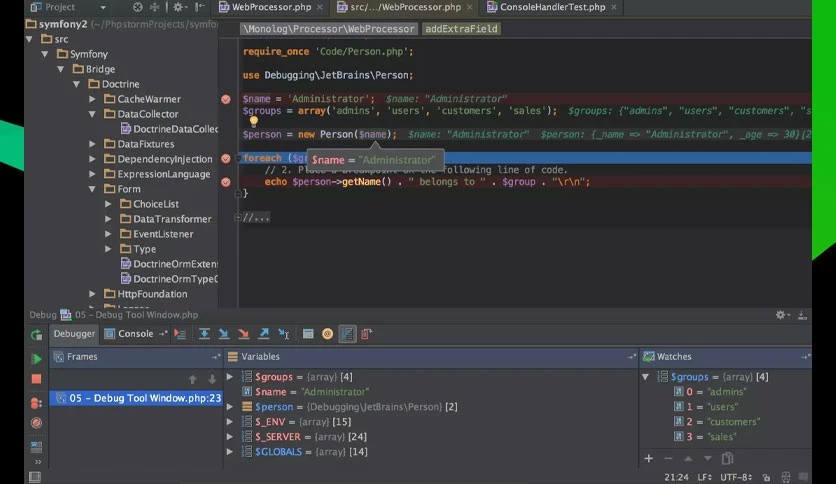The height and width of the screenshot is (484, 836).
Task: Click Scroll from Source target icon
Action: [138, 7]
